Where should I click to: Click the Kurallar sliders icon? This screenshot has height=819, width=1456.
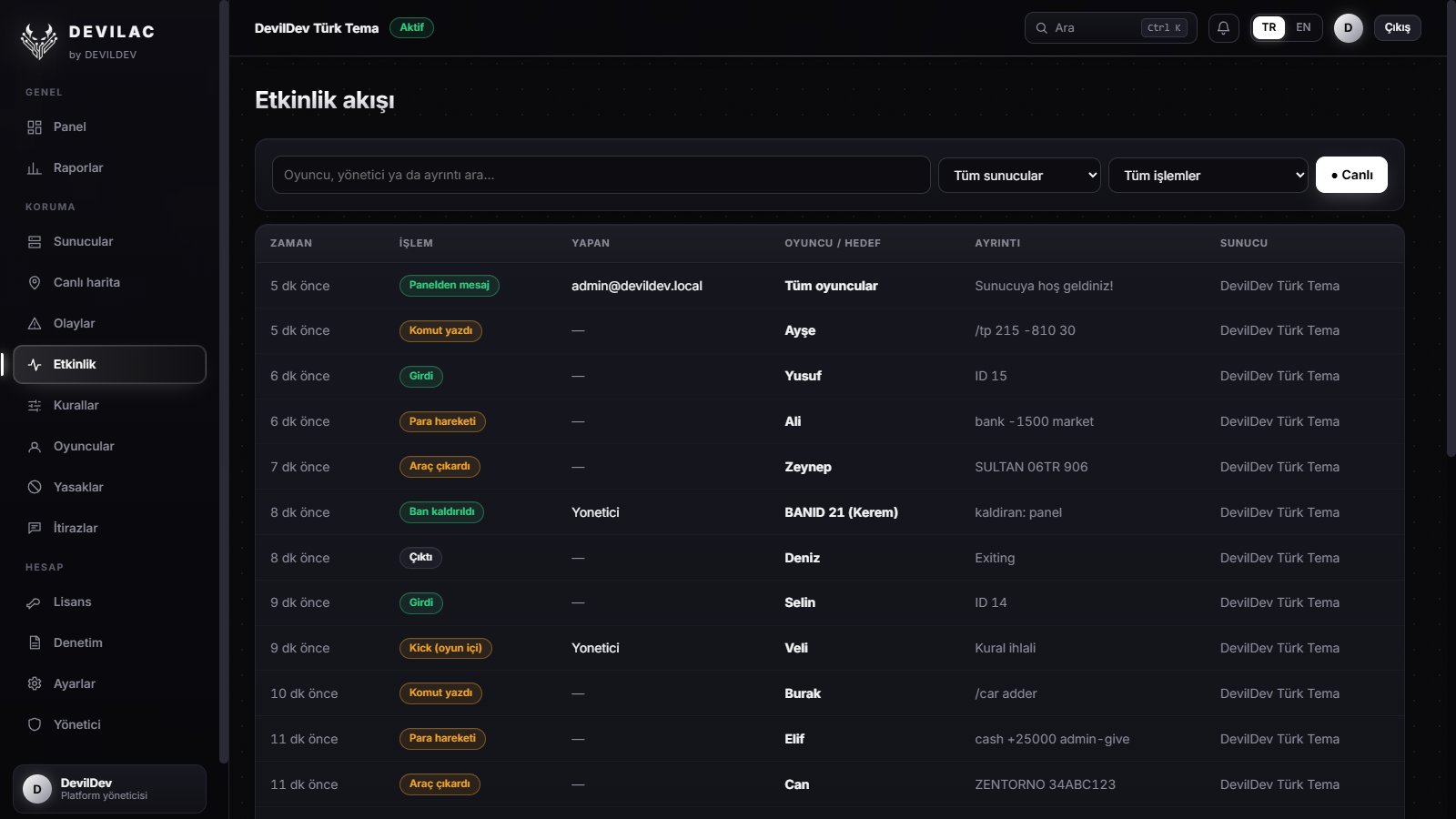tap(35, 406)
